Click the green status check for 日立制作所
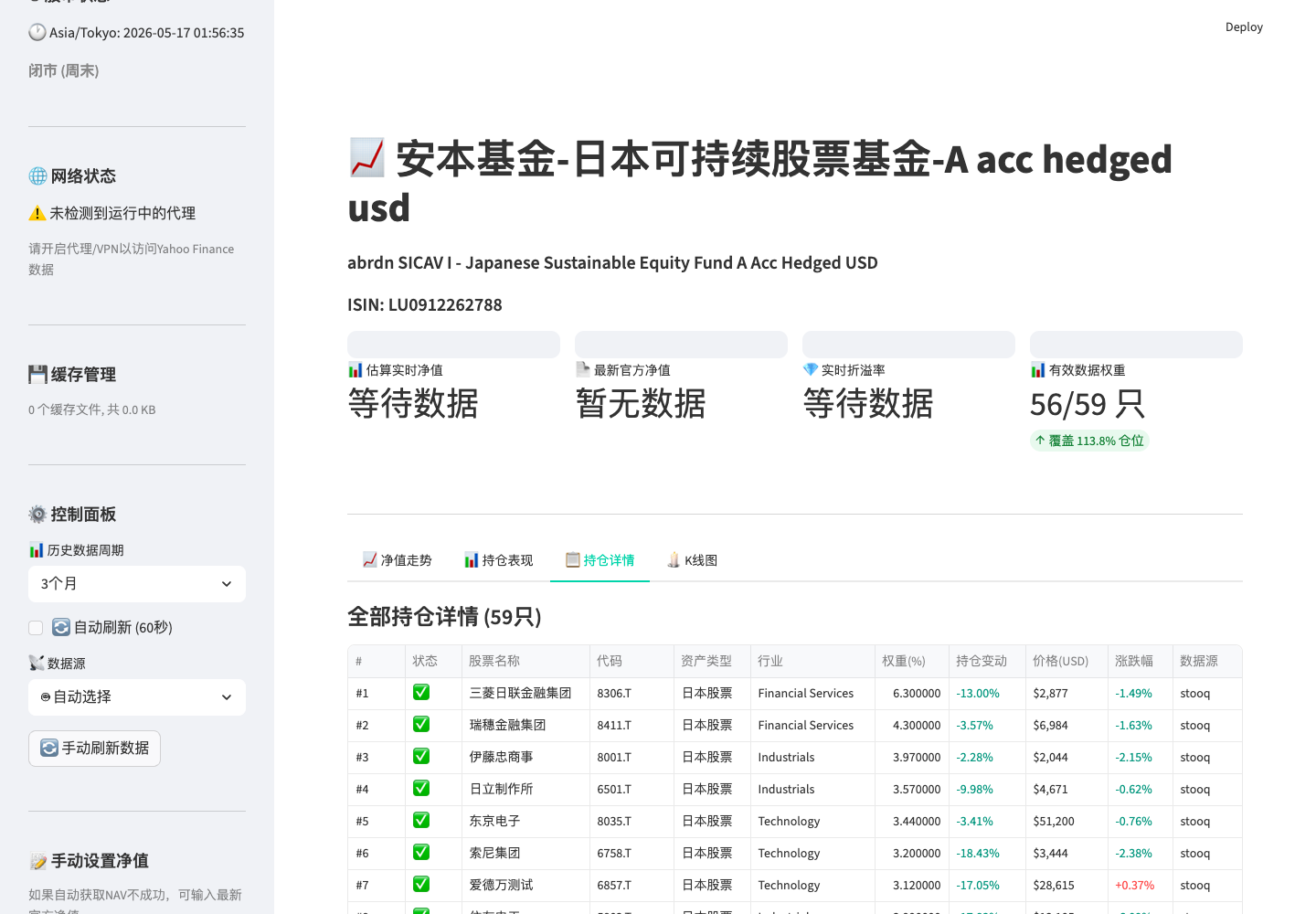 (x=421, y=789)
